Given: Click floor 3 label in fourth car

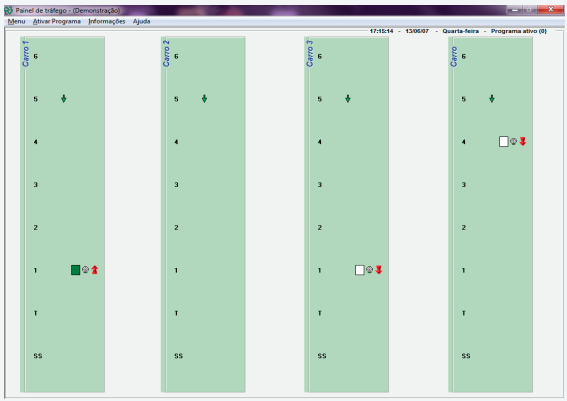Looking at the screenshot, I should coord(464,184).
